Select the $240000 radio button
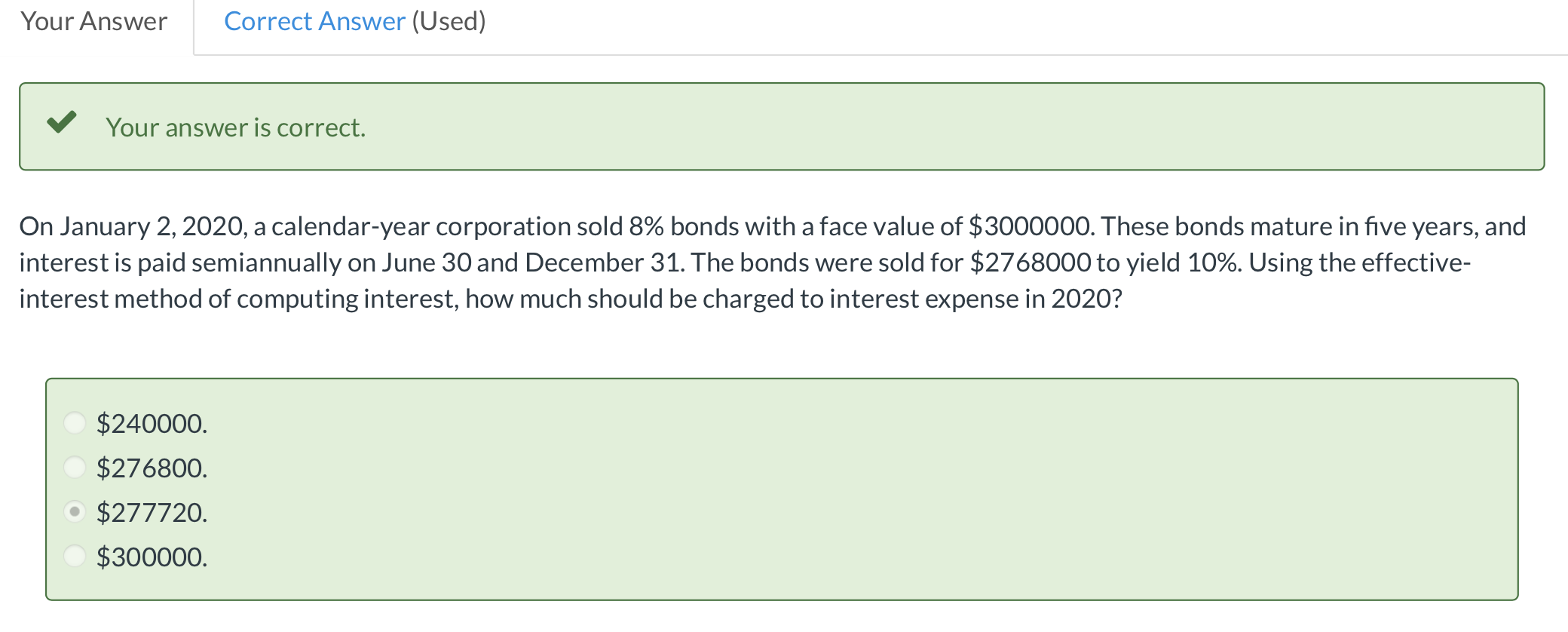Image resolution: width=1568 pixels, height=632 pixels. click(x=75, y=422)
